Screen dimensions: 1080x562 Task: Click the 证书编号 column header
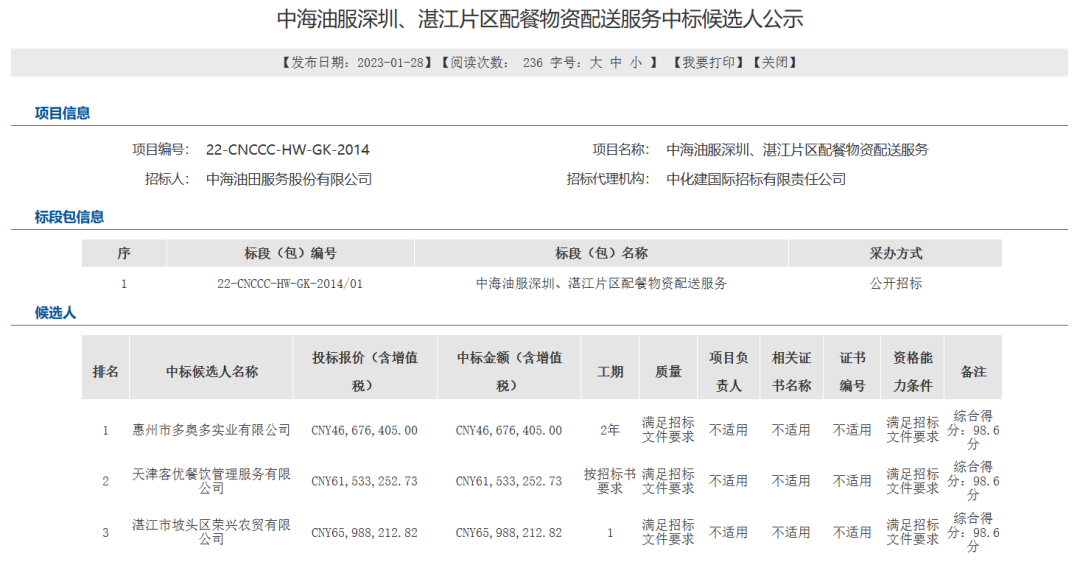click(852, 368)
